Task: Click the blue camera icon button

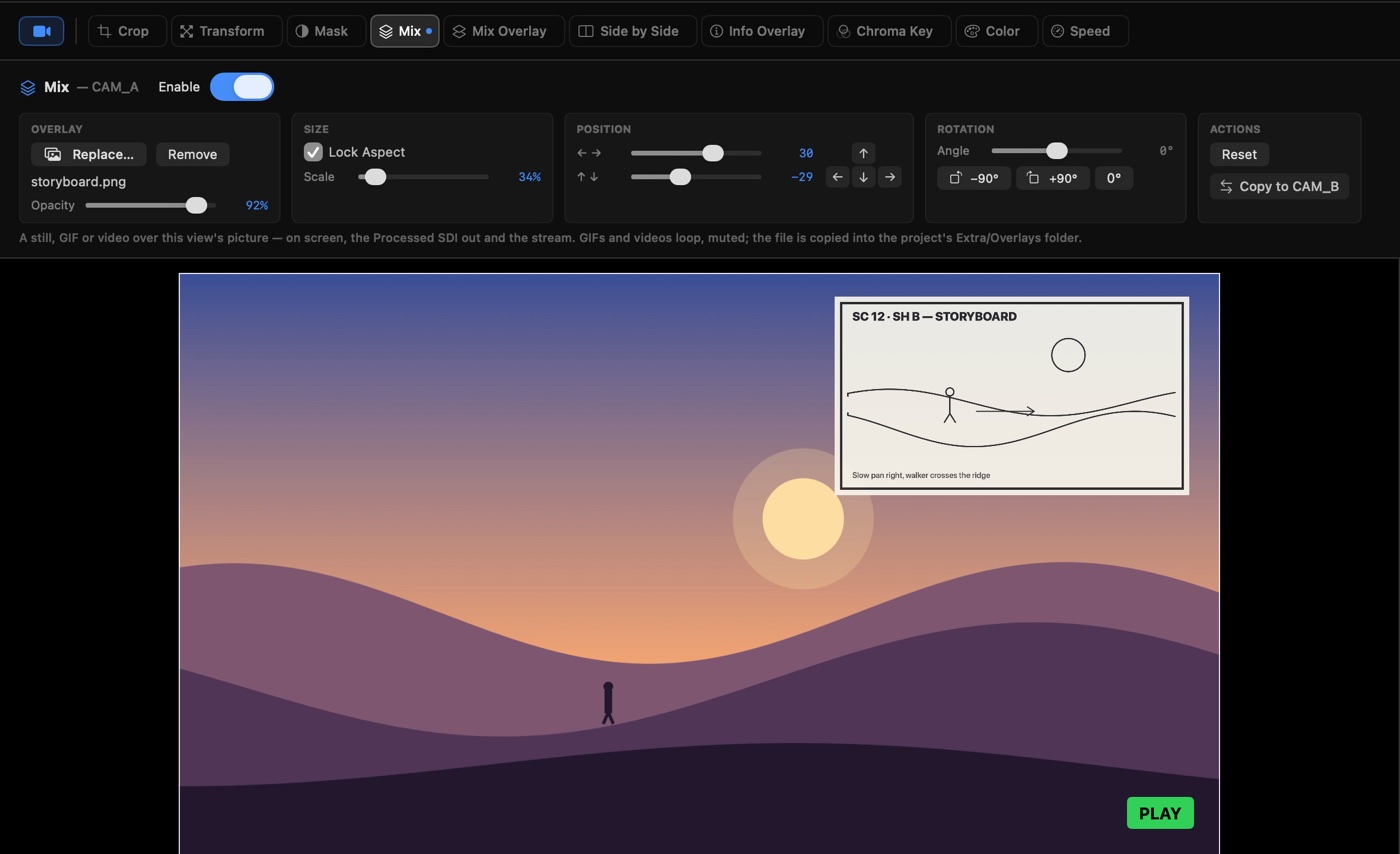Action: coord(41,31)
